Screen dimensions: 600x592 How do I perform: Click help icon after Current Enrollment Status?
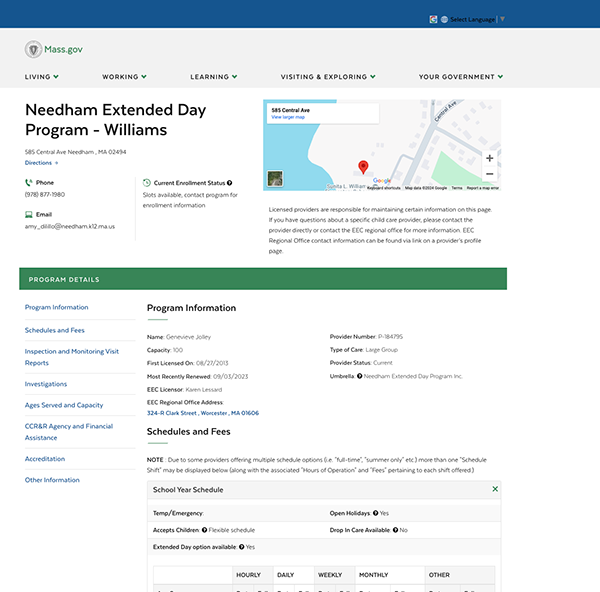(229, 183)
